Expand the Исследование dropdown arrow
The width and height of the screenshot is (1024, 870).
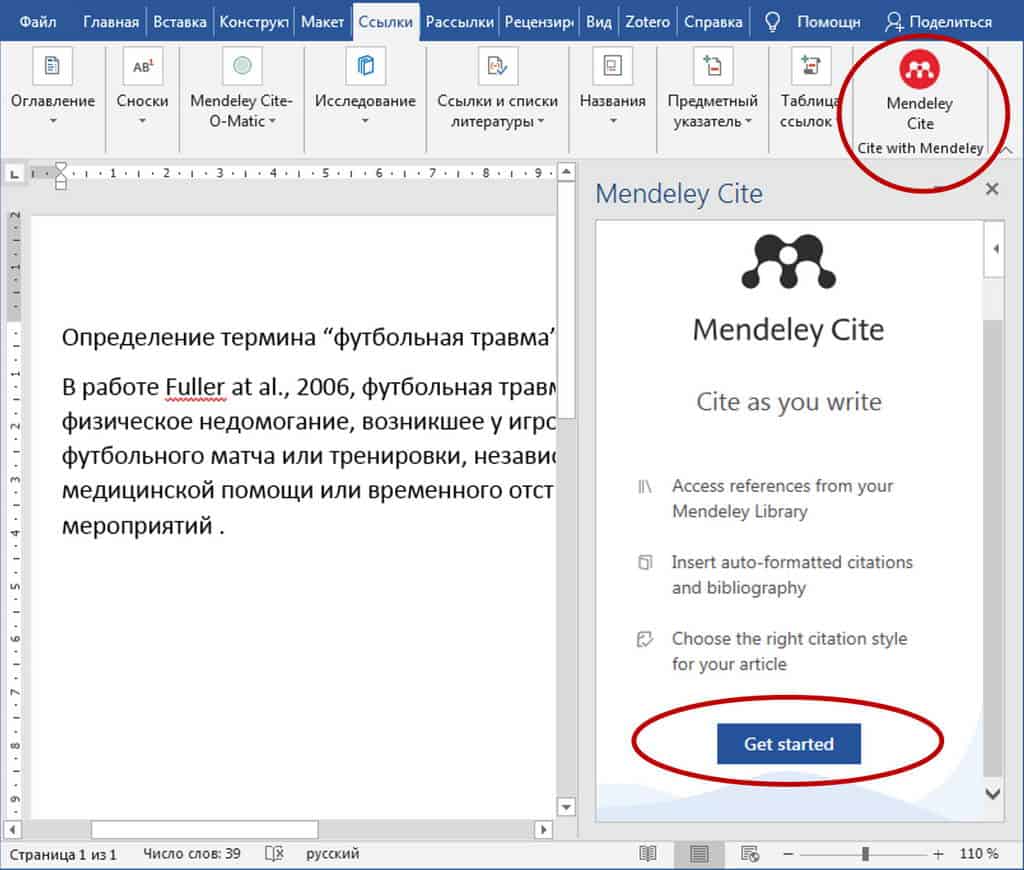point(365,121)
